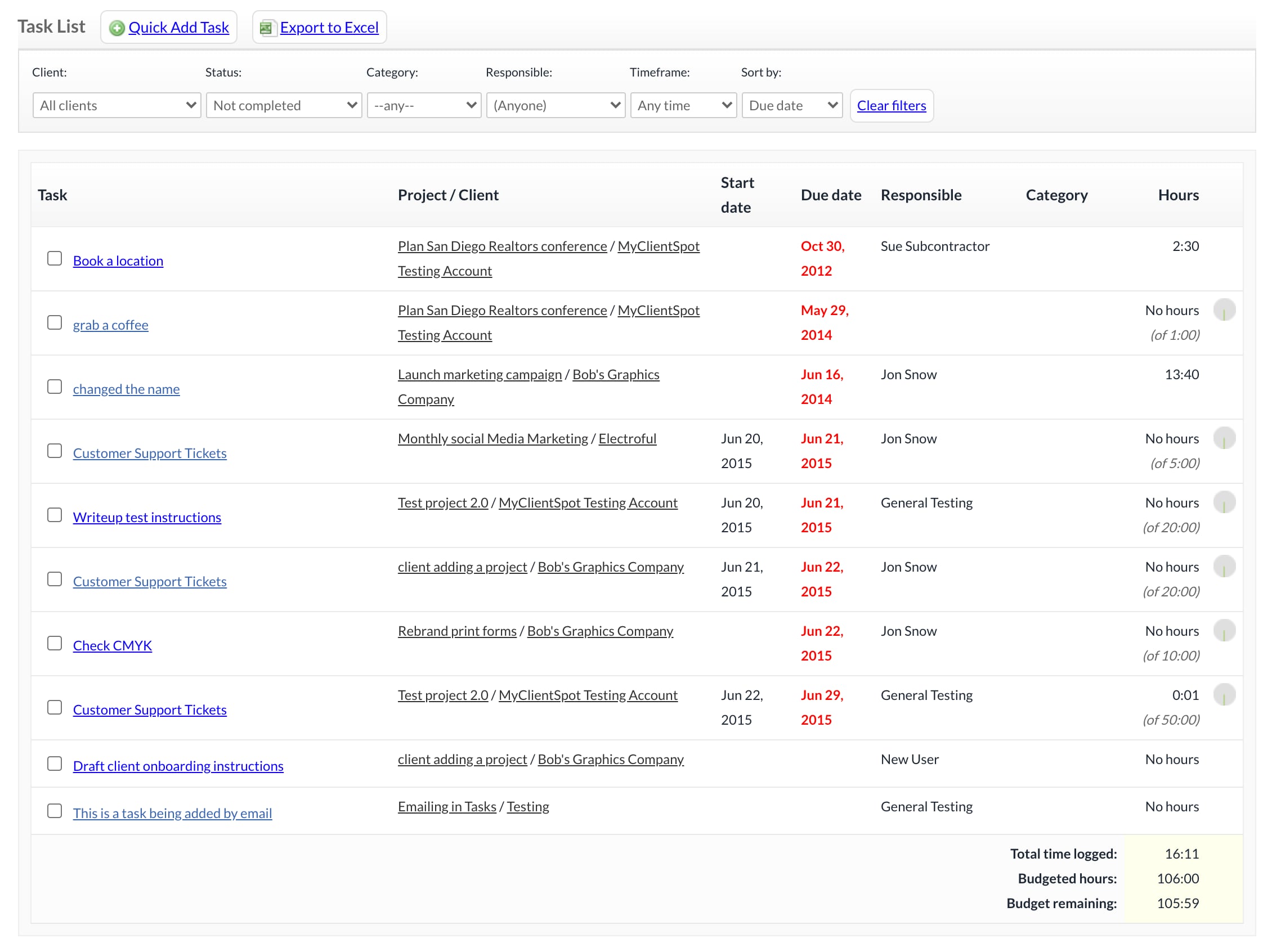Click budget pie icon beside 0:01 hours
Image resolution: width=1272 pixels, height=952 pixels.
1224,695
